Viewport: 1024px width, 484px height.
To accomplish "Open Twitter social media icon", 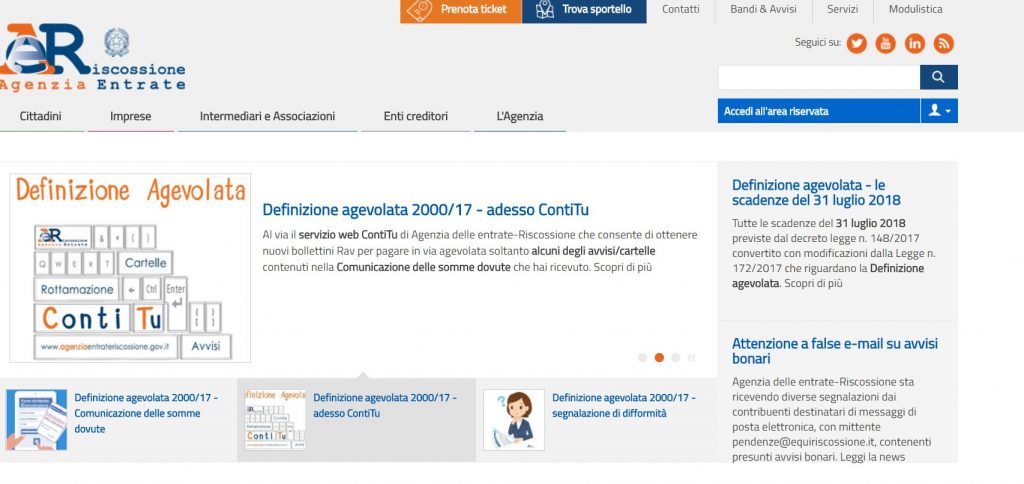I will click(856, 44).
